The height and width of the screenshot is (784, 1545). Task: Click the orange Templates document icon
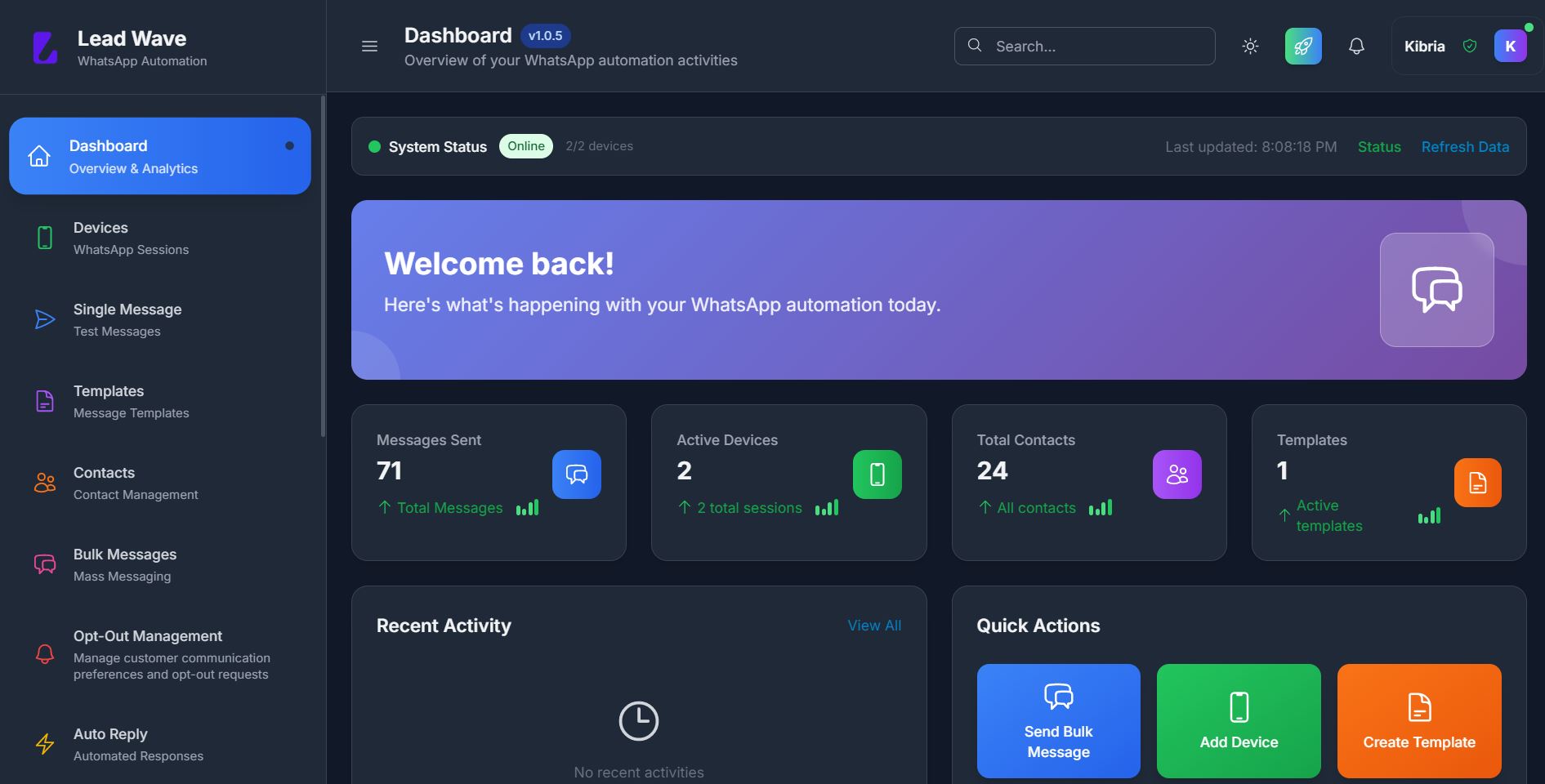pyautogui.click(x=1477, y=483)
